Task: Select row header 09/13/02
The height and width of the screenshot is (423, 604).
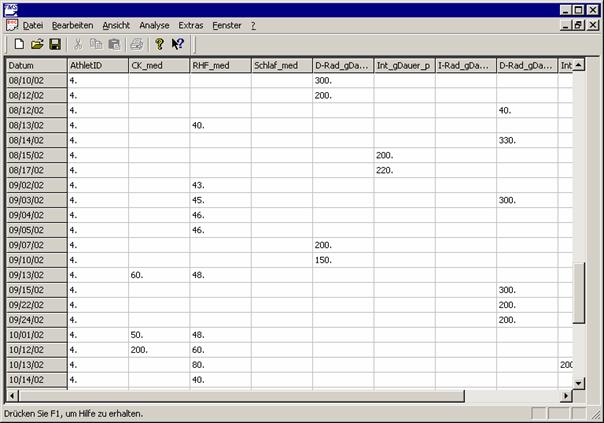Action: (x=37, y=275)
